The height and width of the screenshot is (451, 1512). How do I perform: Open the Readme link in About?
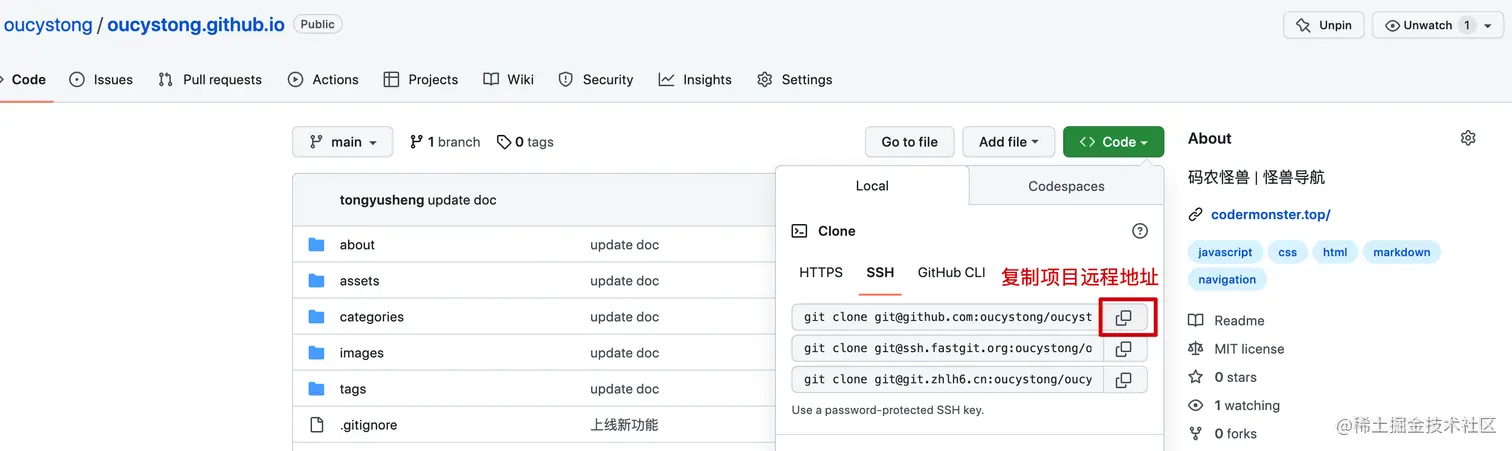[x=1226, y=321]
